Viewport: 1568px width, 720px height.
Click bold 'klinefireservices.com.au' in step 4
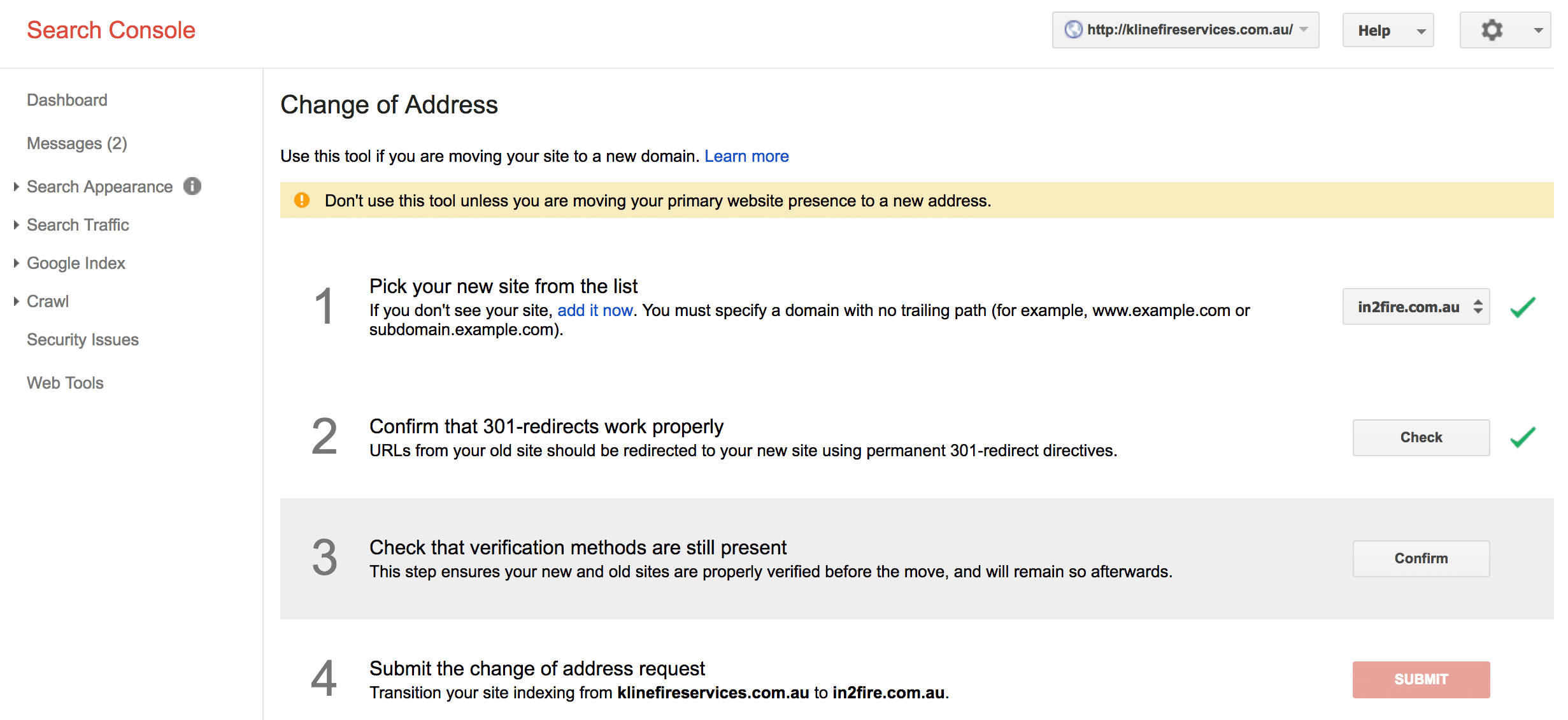(x=713, y=693)
